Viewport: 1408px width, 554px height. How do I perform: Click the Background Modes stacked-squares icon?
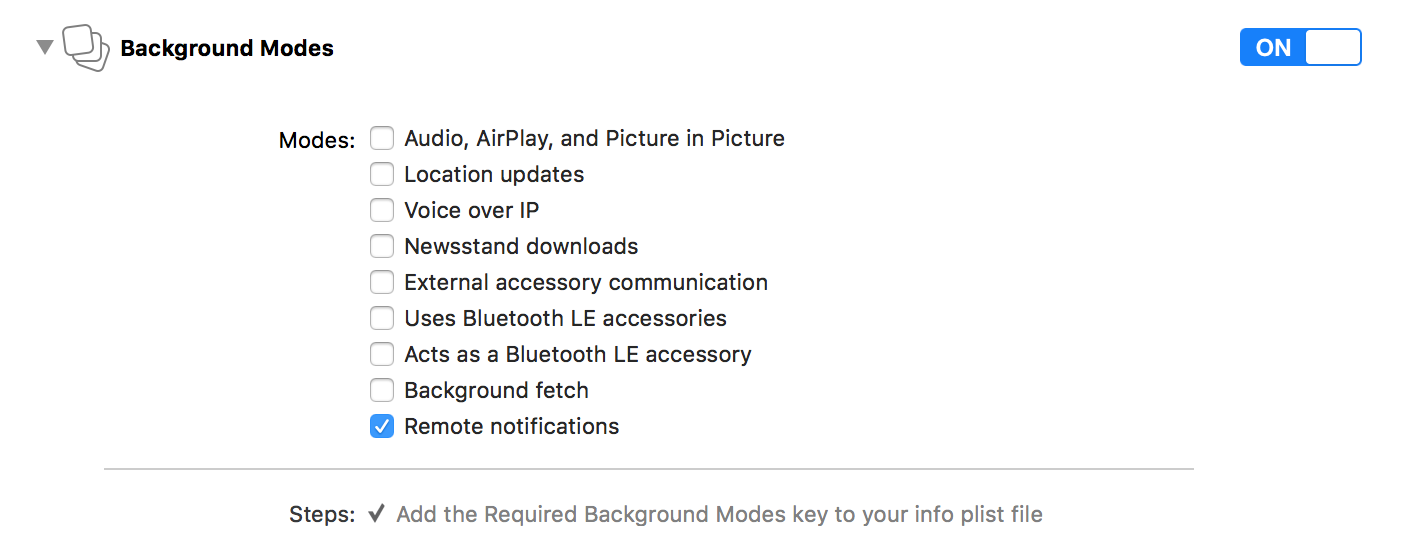click(86, 48)
